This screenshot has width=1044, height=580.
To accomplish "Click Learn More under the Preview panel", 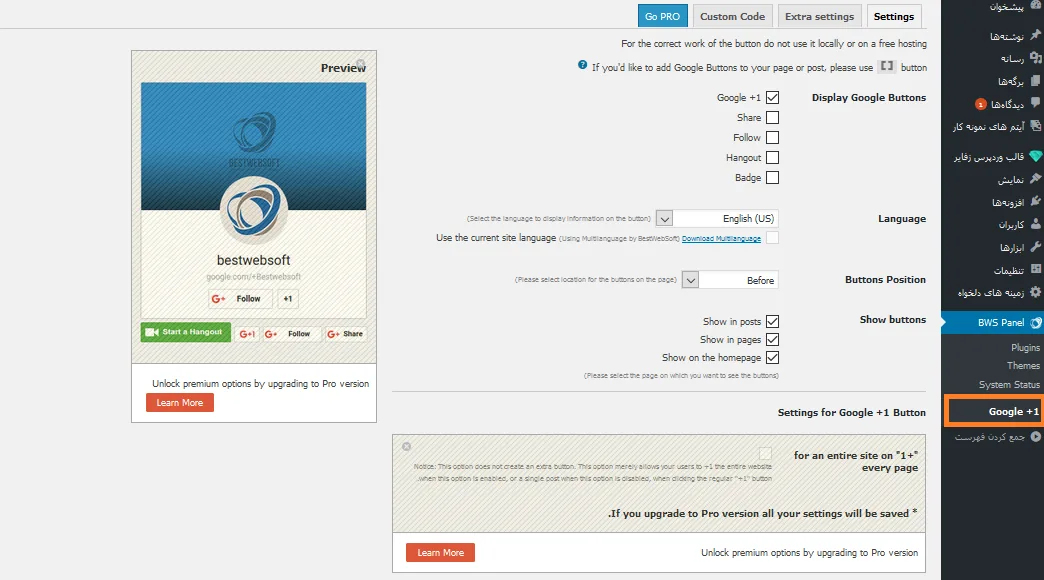I will 180,402.
